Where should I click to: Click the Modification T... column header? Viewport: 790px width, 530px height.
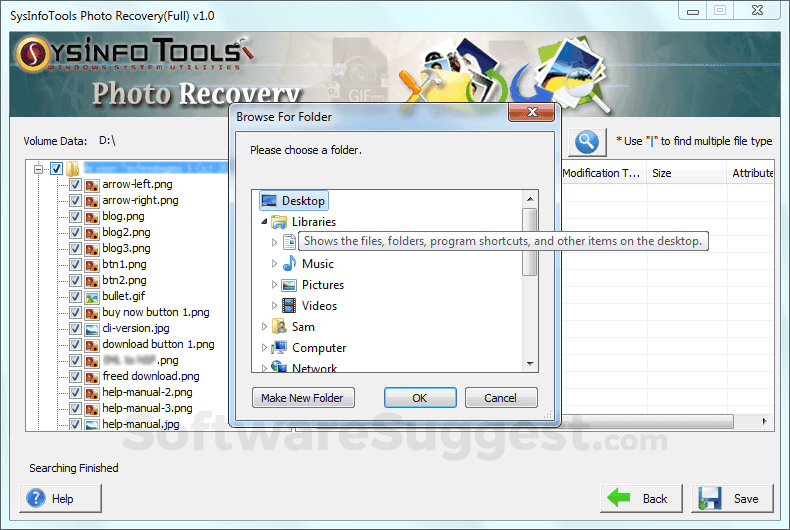(604, 173)
